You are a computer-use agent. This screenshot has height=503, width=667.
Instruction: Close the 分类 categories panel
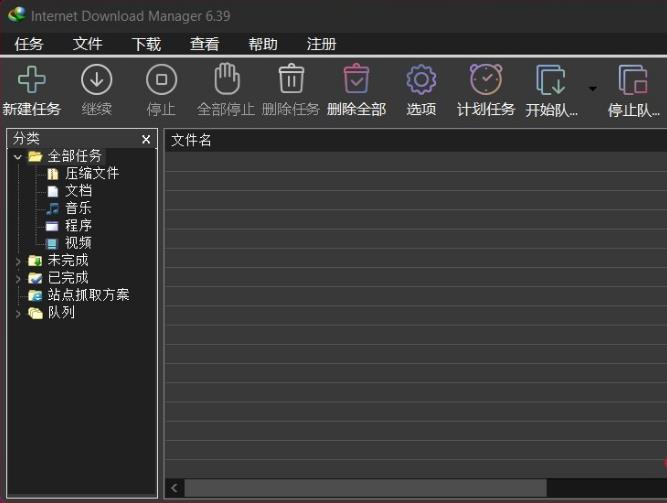pos(146,139)
